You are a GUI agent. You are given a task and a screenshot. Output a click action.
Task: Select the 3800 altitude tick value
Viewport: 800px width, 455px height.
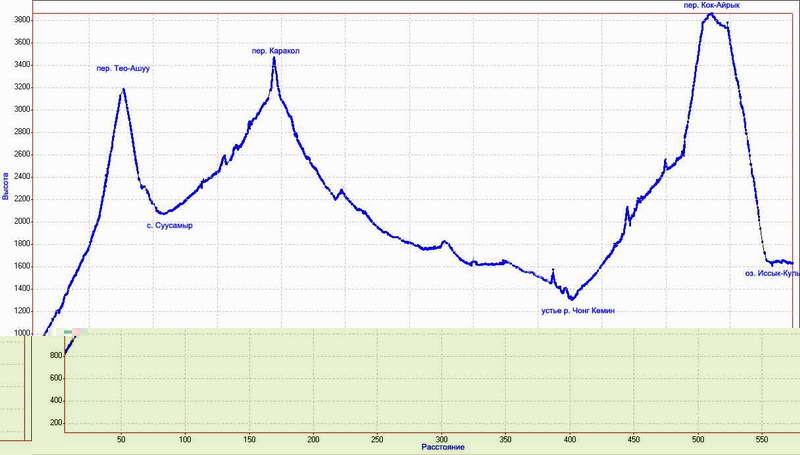22,20
